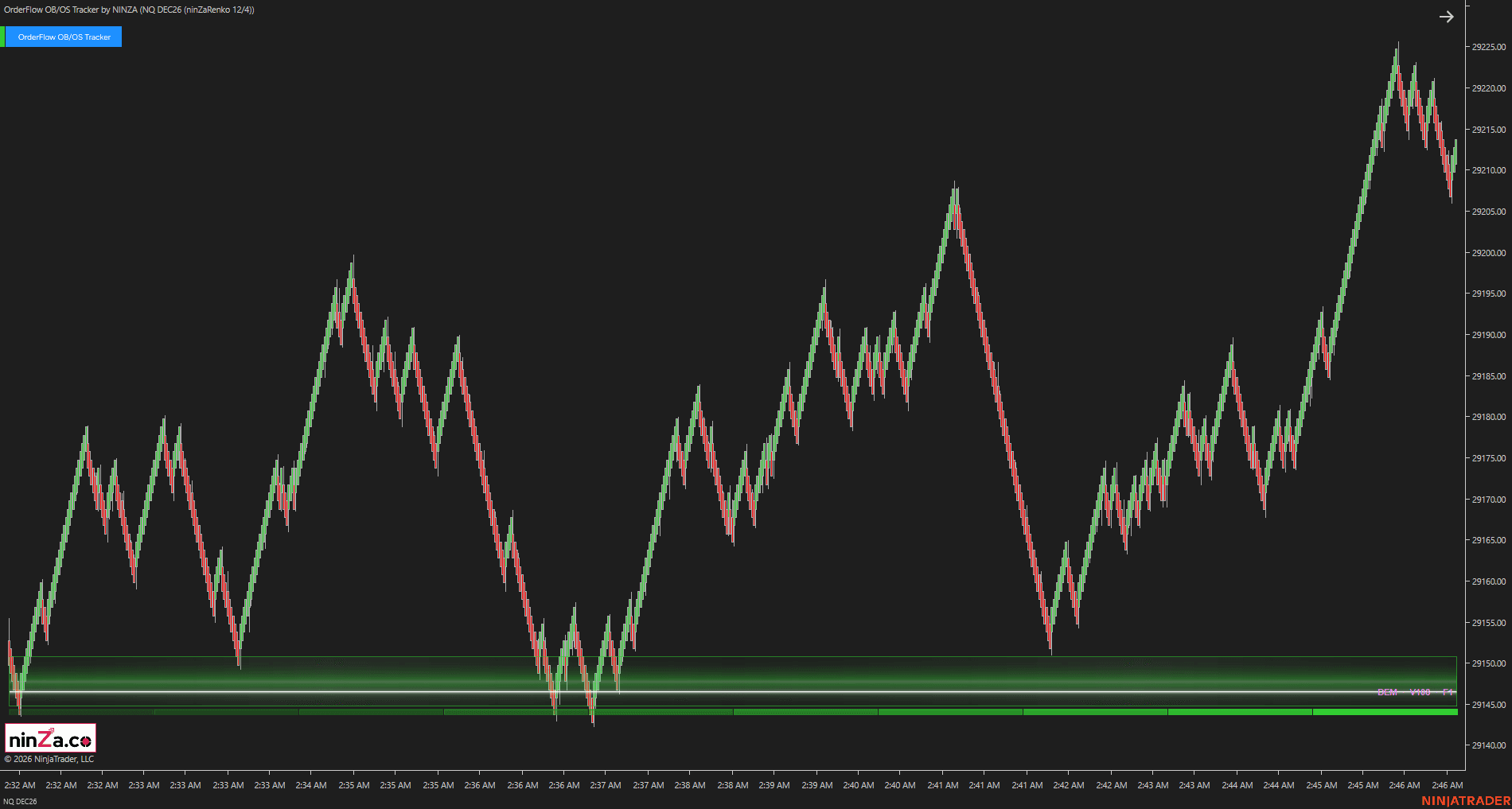Click the 29225.00 price axis label
Viewport: 1512px width, 809px height.
[x=1488, y=47]
